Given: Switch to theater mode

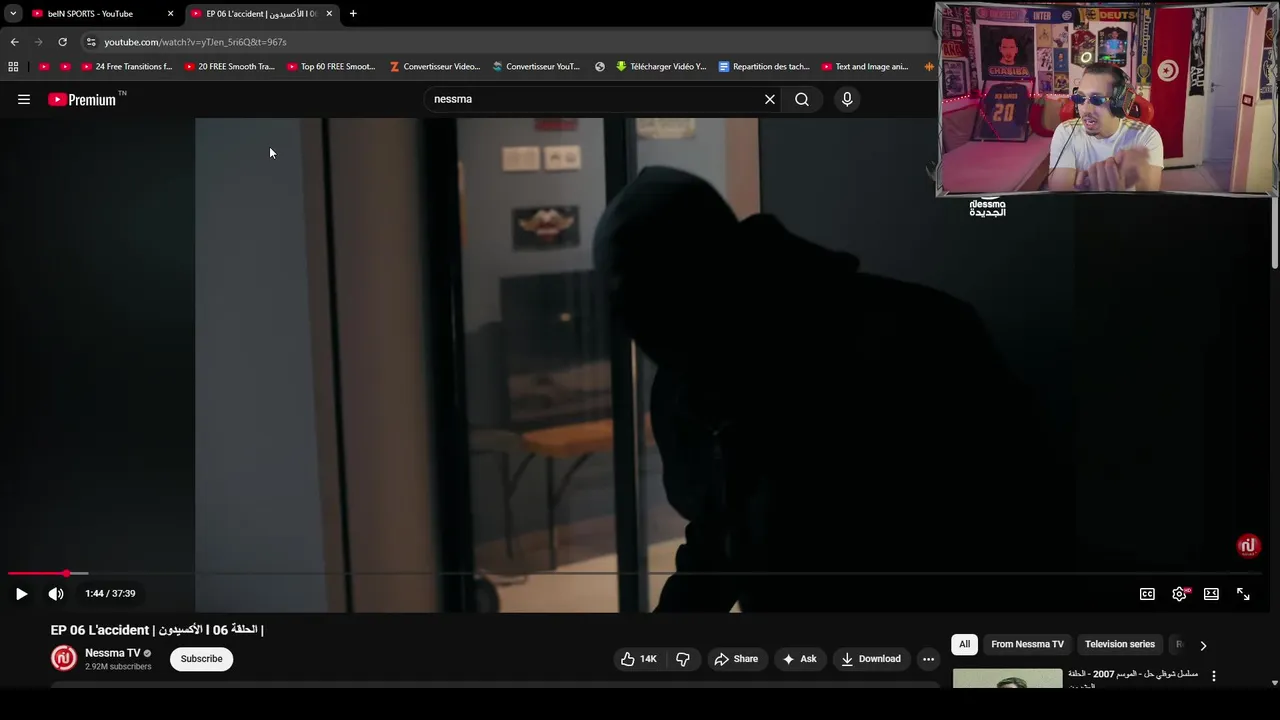Looking at the screenshot, I should click(1211, 594).
